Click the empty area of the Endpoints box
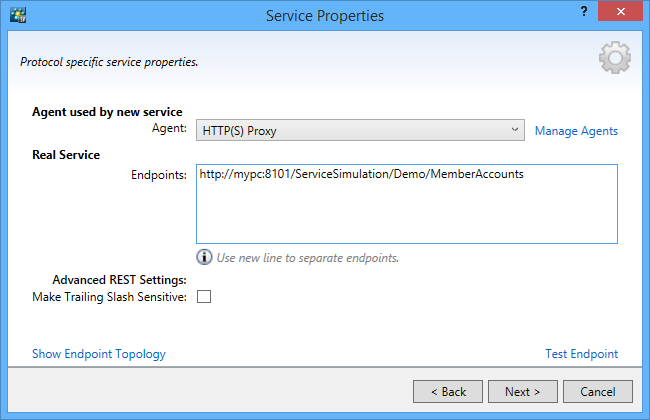 click(407, 215)
